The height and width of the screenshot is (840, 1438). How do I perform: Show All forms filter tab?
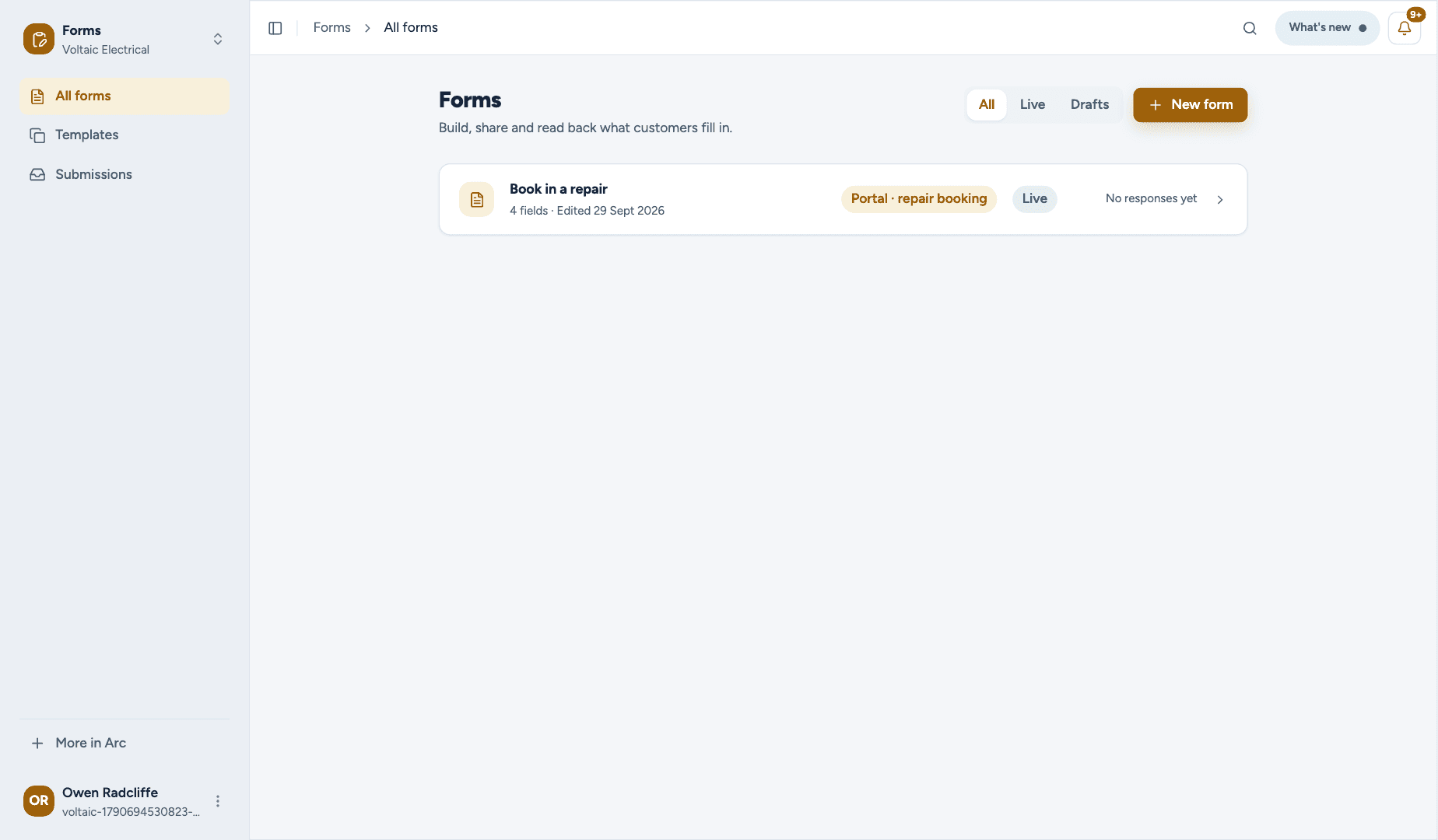[987, 105]
